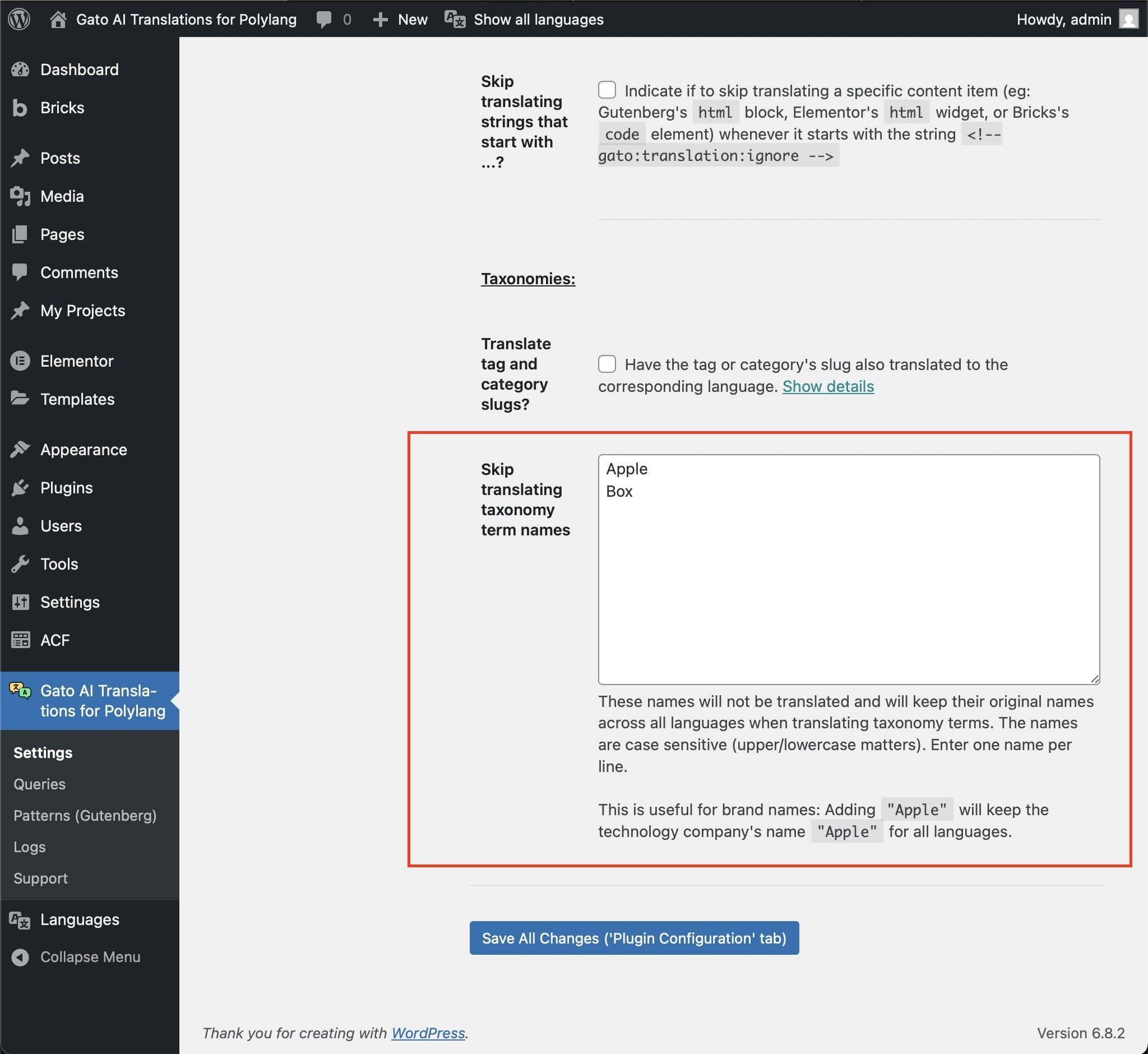Open the Languages sidebar icon
1148x1054 pixels.
(x=19, y=919)
